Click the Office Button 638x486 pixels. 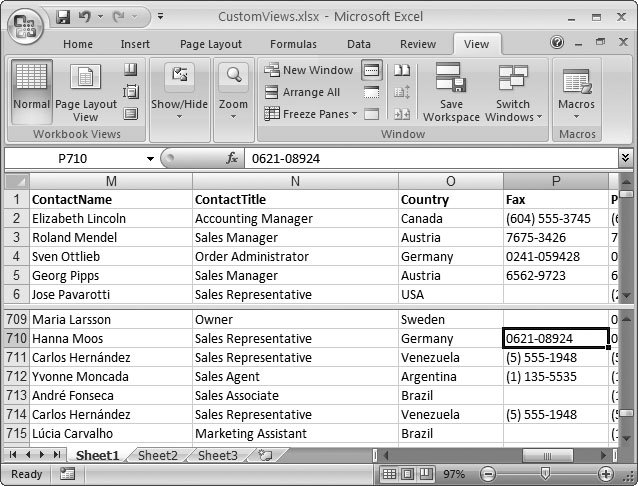coord(25,24)
